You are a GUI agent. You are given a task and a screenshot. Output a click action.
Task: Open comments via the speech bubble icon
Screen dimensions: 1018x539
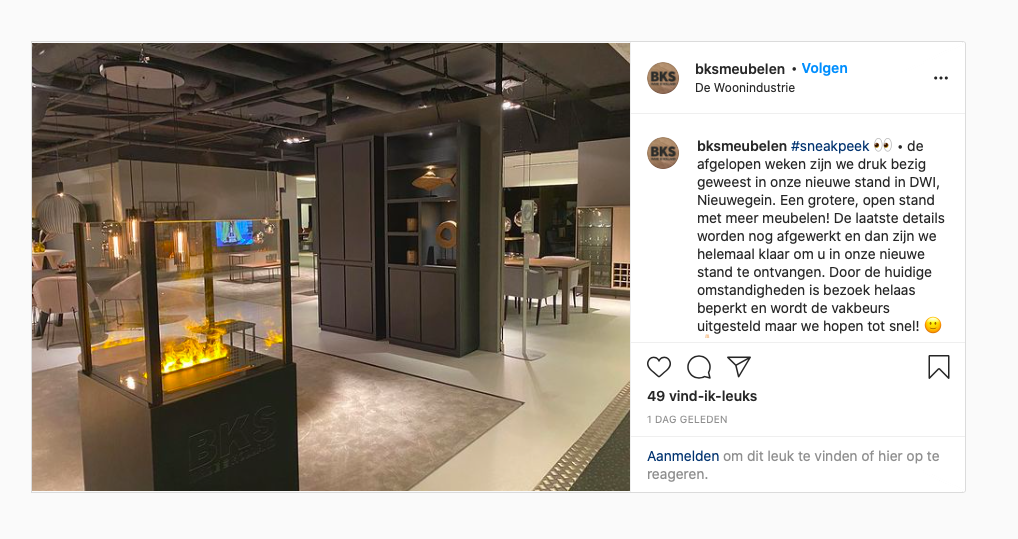699,367
